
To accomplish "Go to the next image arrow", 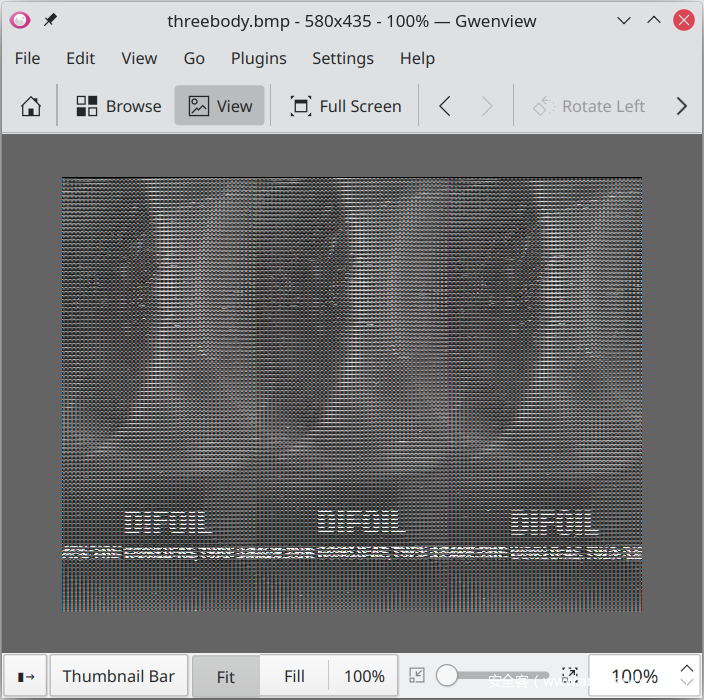I will (x=487, y=106).
